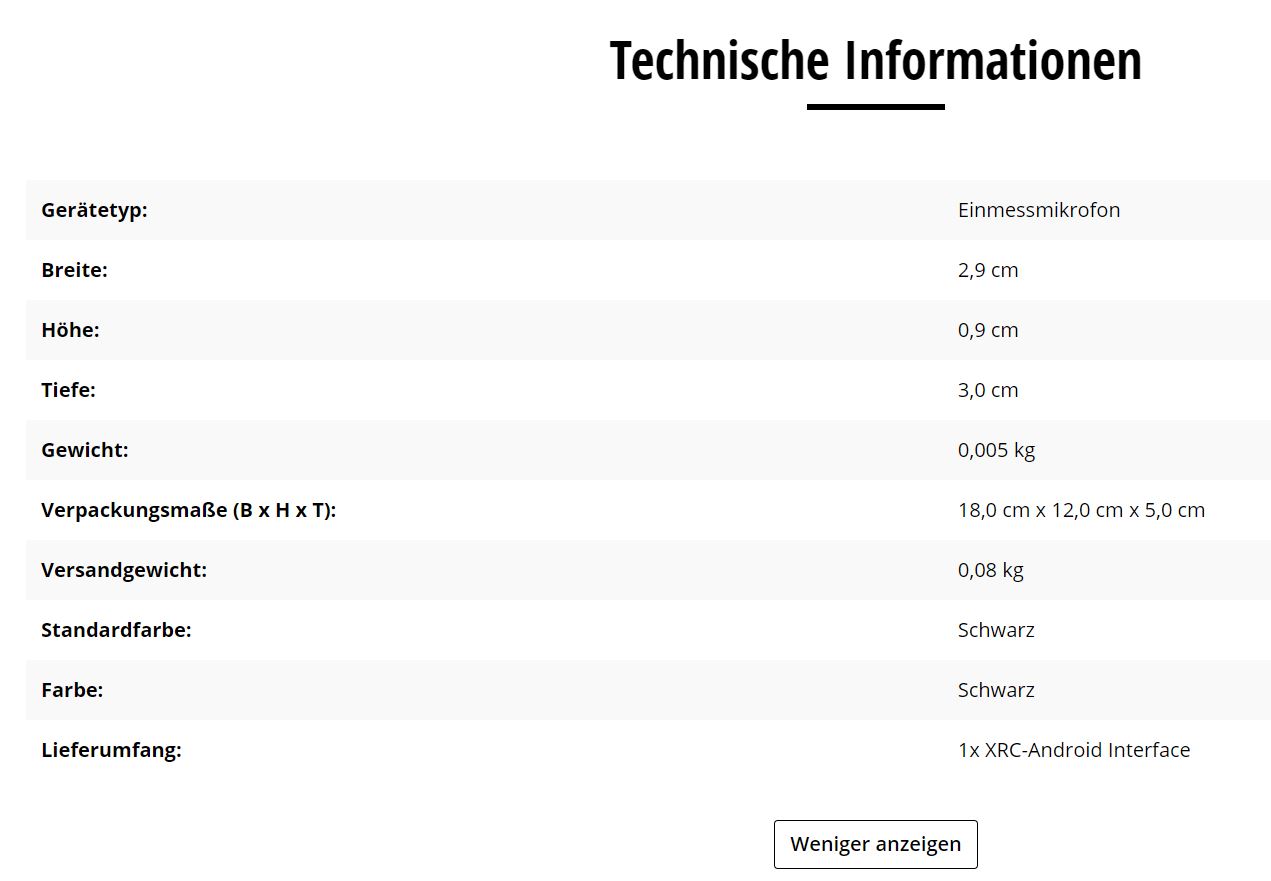Click the "2,9 cm" width value
1271x881 pixels.
click(987, 270)
